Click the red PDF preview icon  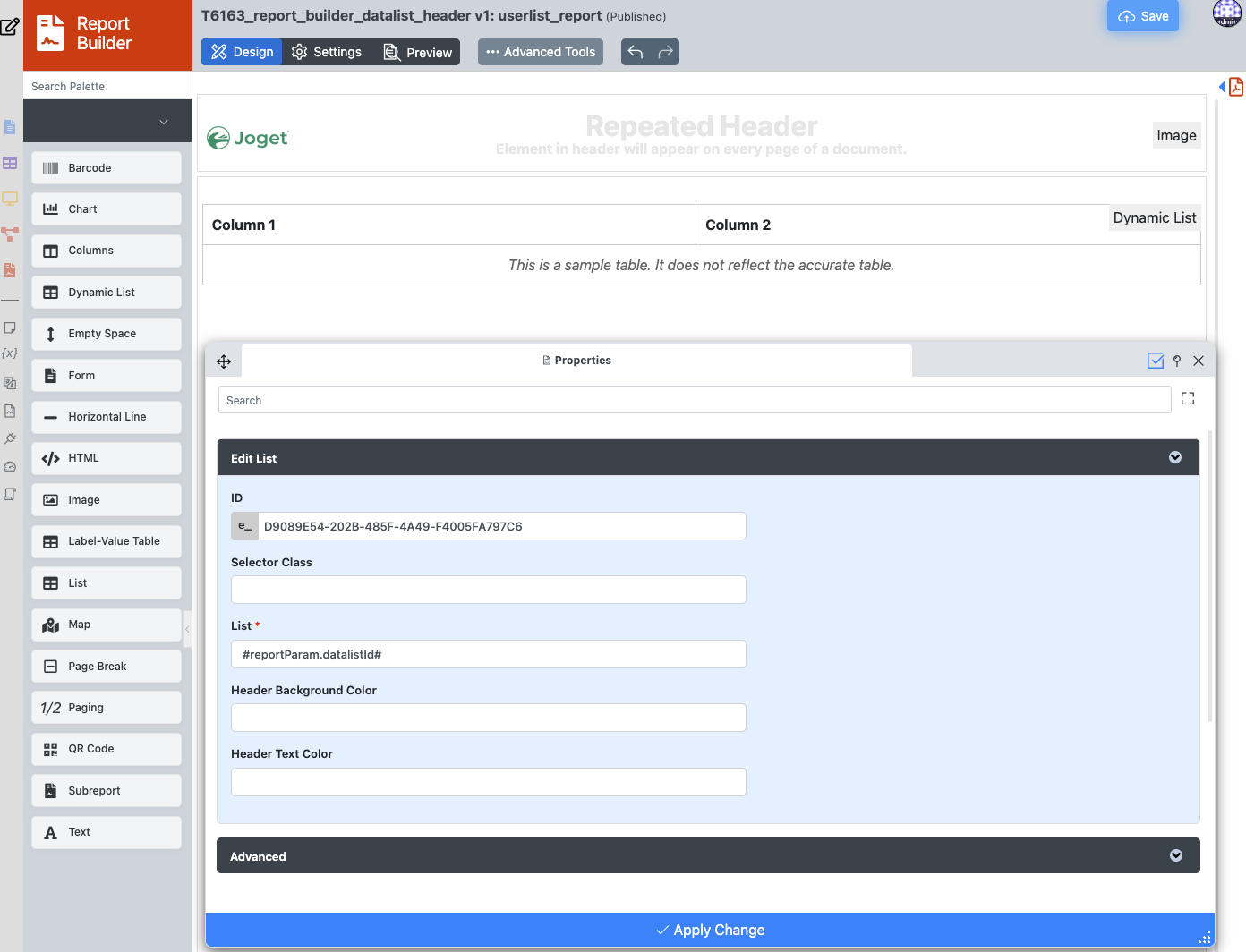point(1236,86)
